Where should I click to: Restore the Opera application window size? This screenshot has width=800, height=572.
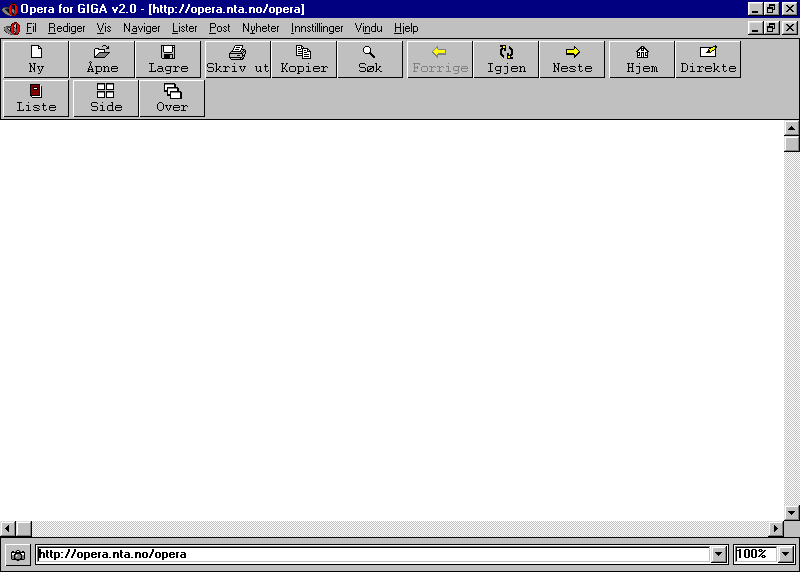[771, 9]
